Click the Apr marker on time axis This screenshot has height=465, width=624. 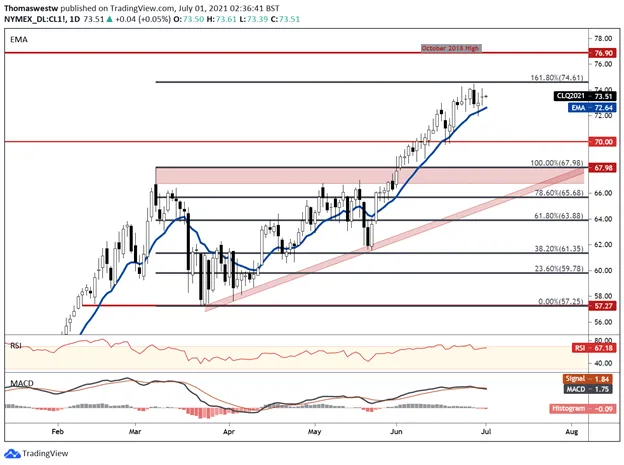[x=229, y=432]
